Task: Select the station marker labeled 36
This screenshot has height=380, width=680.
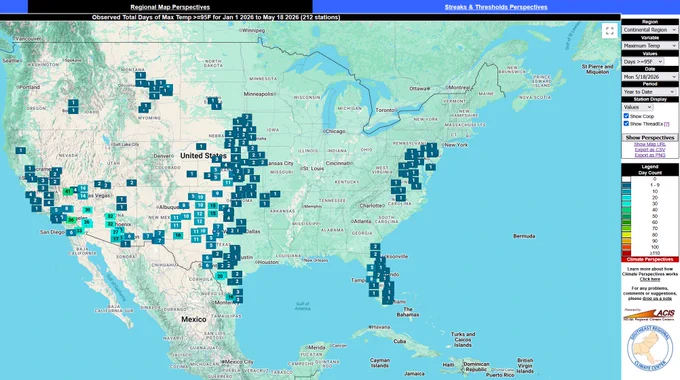Action: point(71,220)
